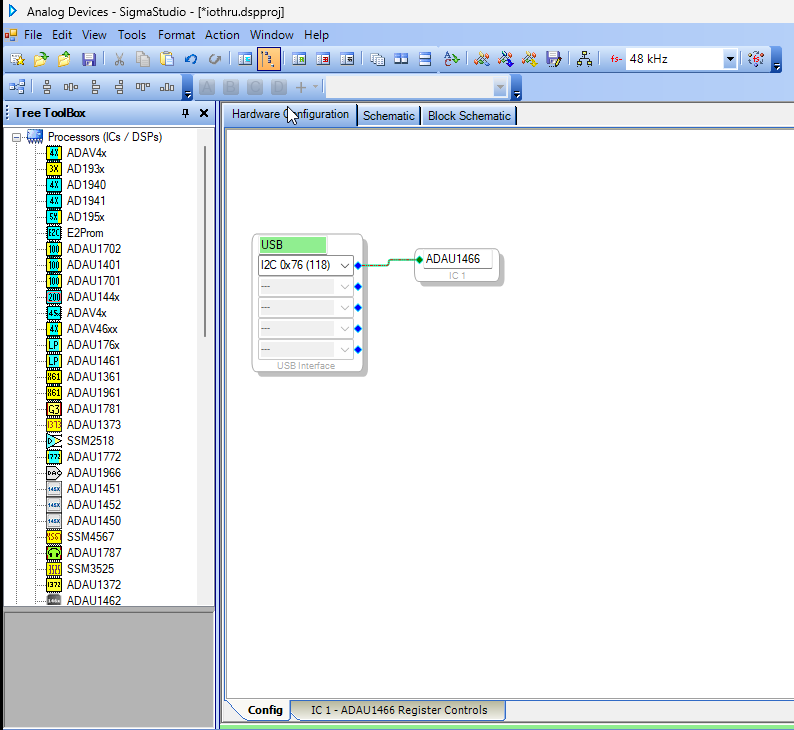This screenshot has height=730, width=794.
Task: Open the Action menu
Action: tap(222, 35)
